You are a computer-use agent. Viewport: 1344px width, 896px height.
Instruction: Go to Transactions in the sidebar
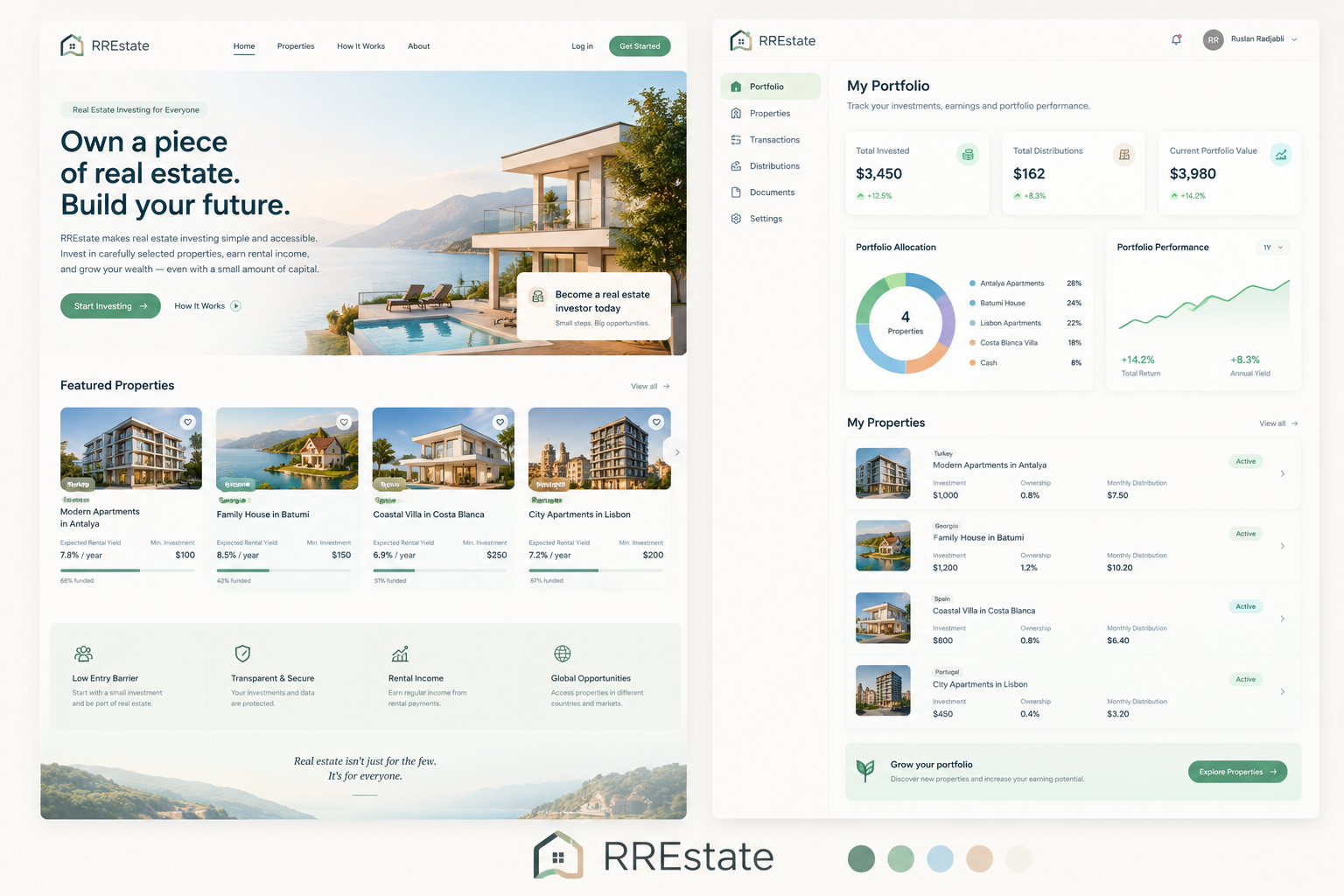pos(770,140)
